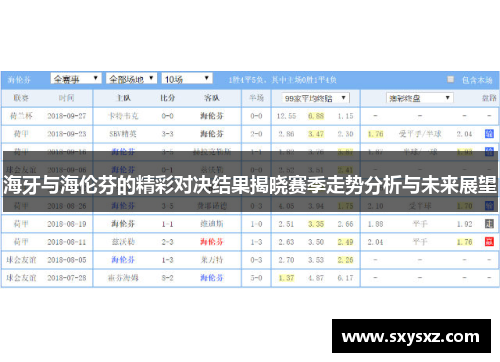The image size is (500, 362).
Task: Open the 全部场地 venue dropdown
Action: (131, 79)
